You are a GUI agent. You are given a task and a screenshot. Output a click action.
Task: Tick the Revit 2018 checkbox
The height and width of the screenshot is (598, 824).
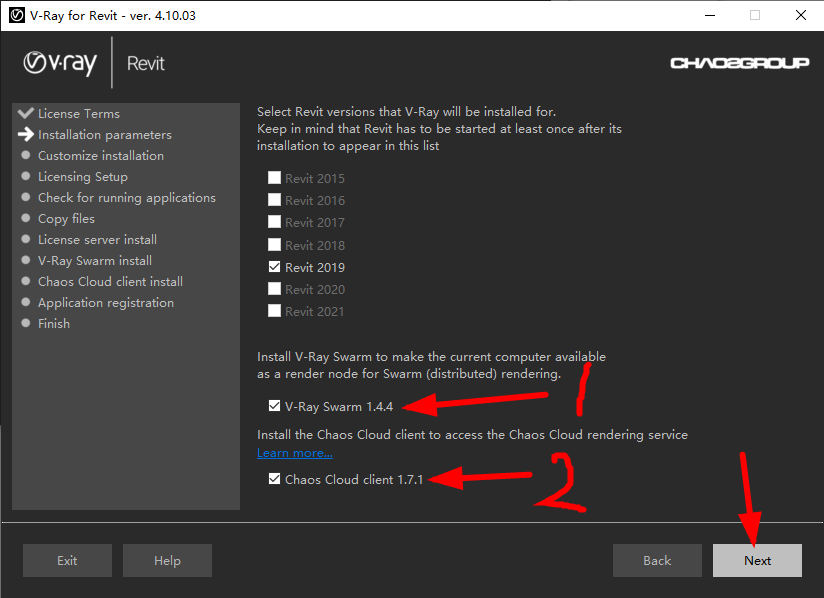[274, 244]
